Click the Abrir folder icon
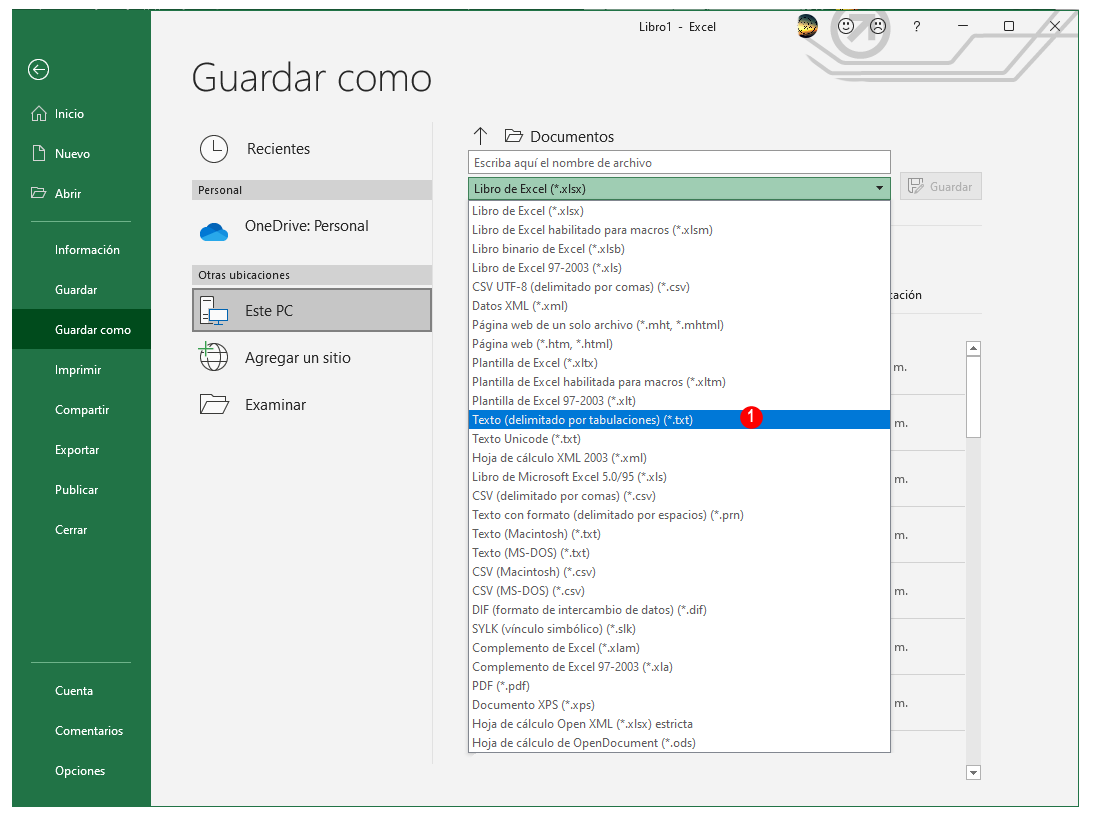 pos(38,193)
